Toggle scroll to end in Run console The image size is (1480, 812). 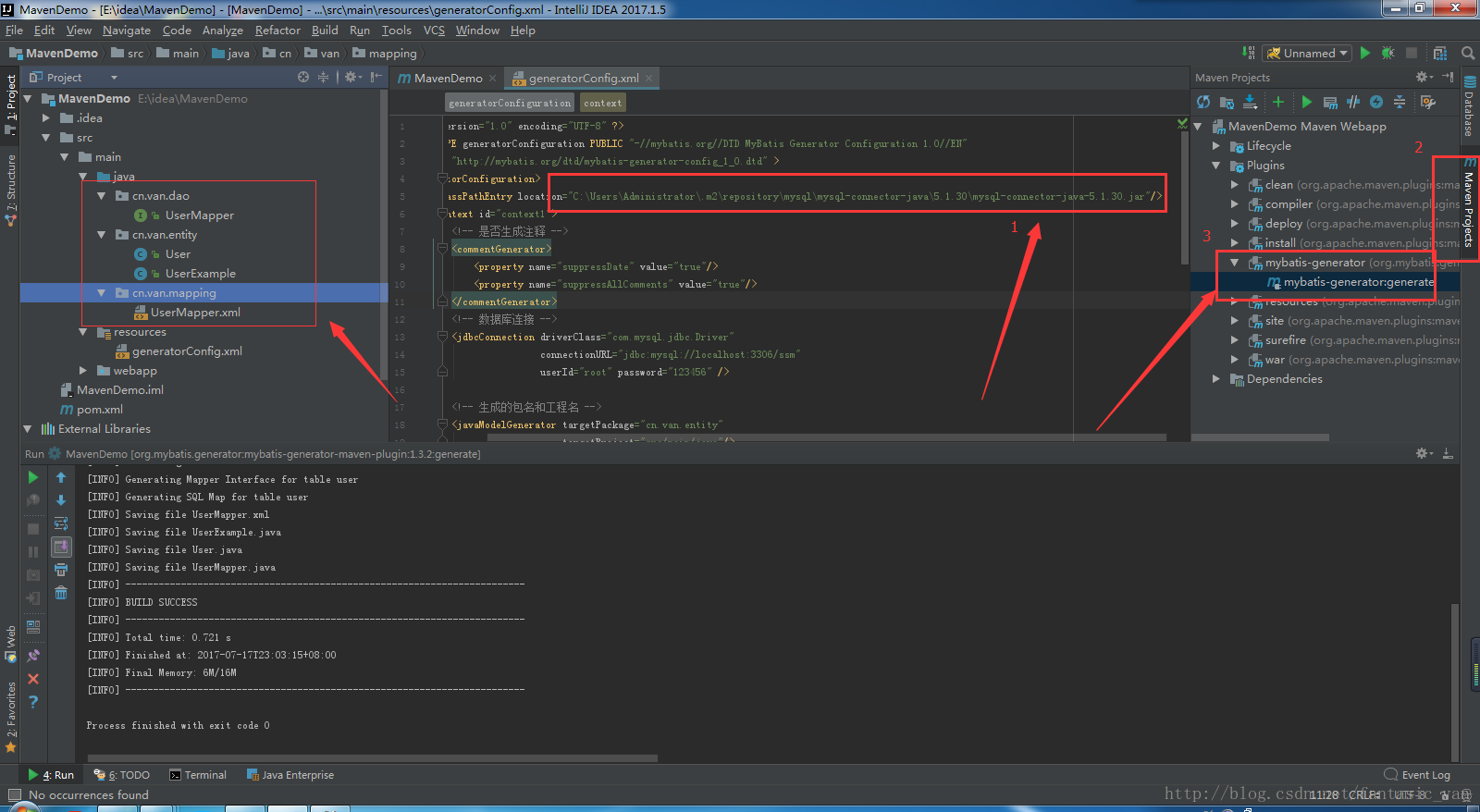coord(61,547)
